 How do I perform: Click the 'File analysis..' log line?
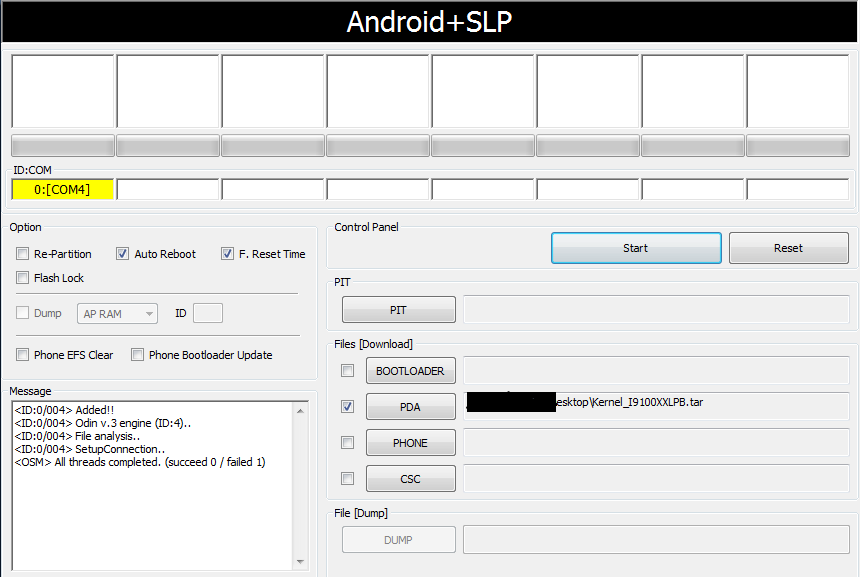77,436
